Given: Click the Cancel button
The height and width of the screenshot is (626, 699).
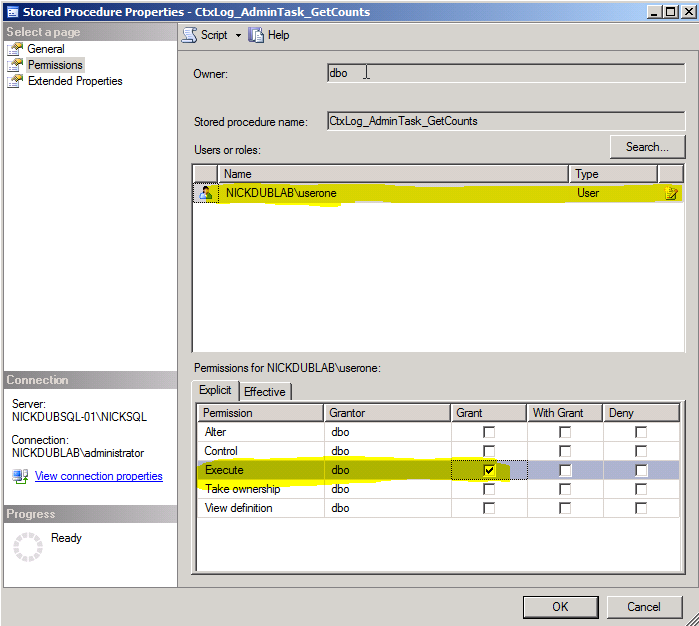Looking at the screenshot, I should pos(643,606).
